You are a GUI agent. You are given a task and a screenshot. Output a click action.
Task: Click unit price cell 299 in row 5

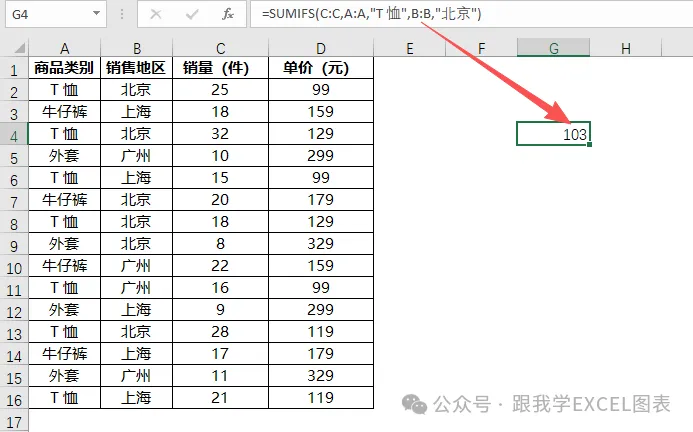click(321, 156)
